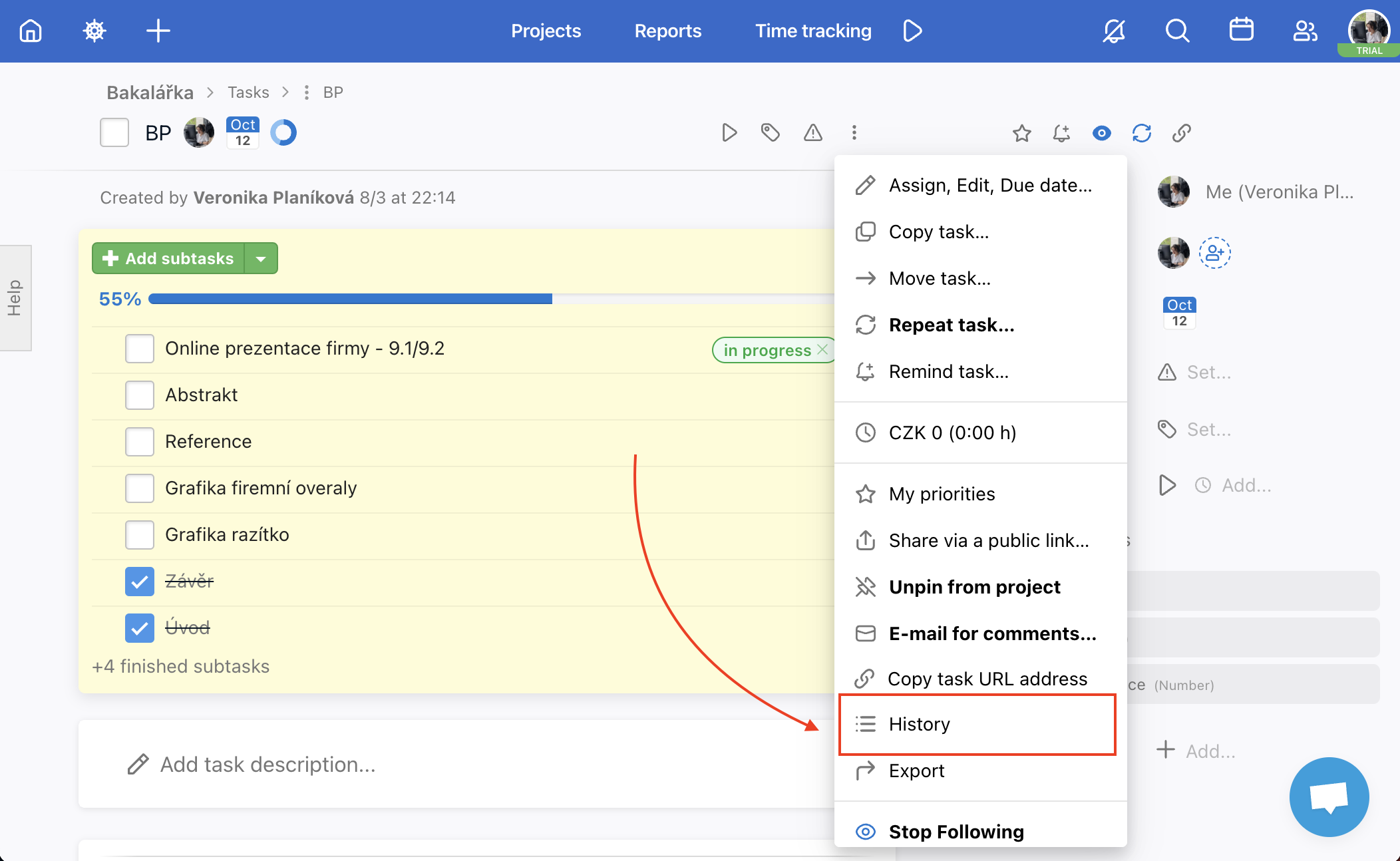
Task: Go to Tasks breadcrumb link
Action: tap(248, 92)
